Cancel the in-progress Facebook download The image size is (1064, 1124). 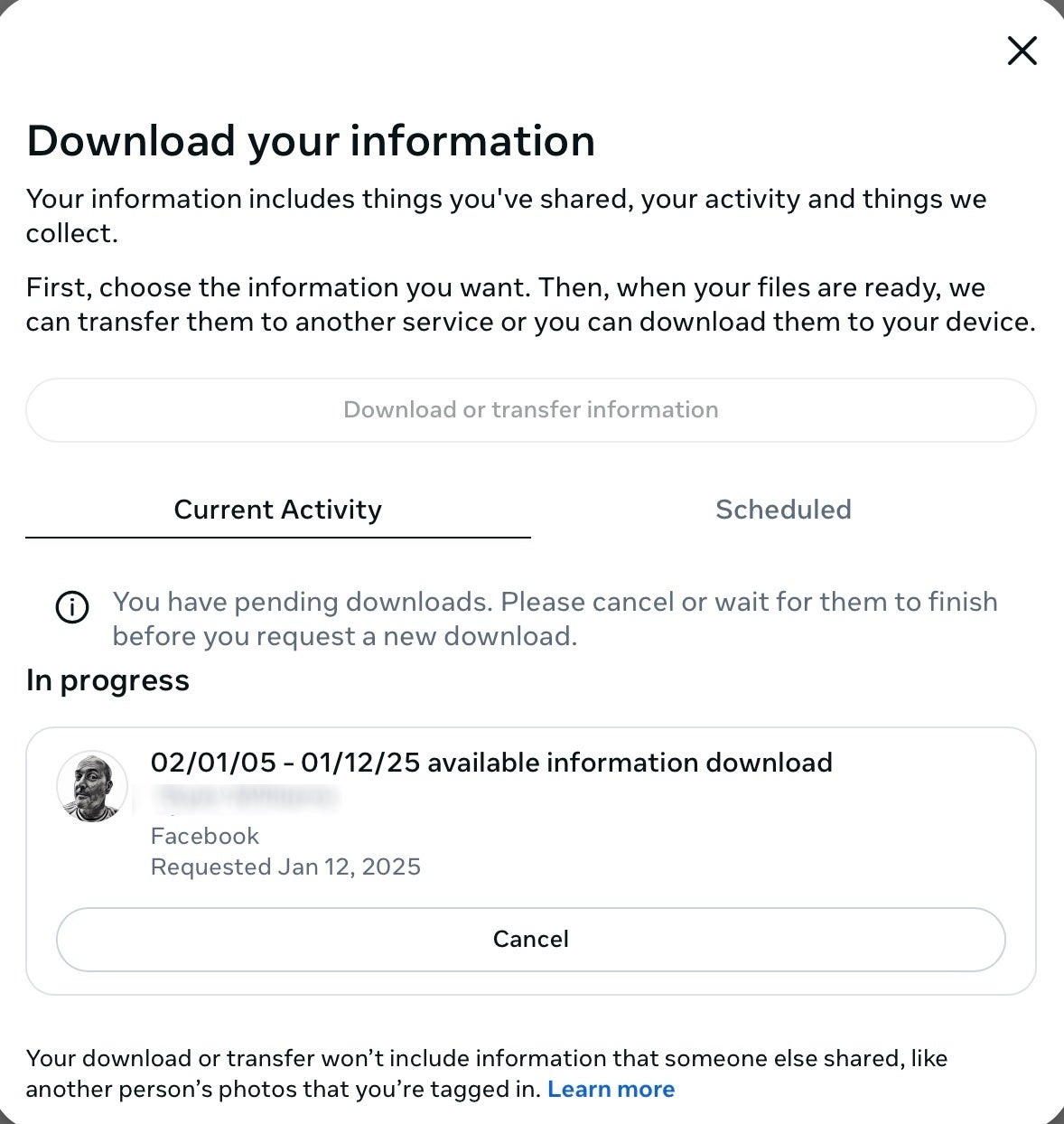click(531, 939)
